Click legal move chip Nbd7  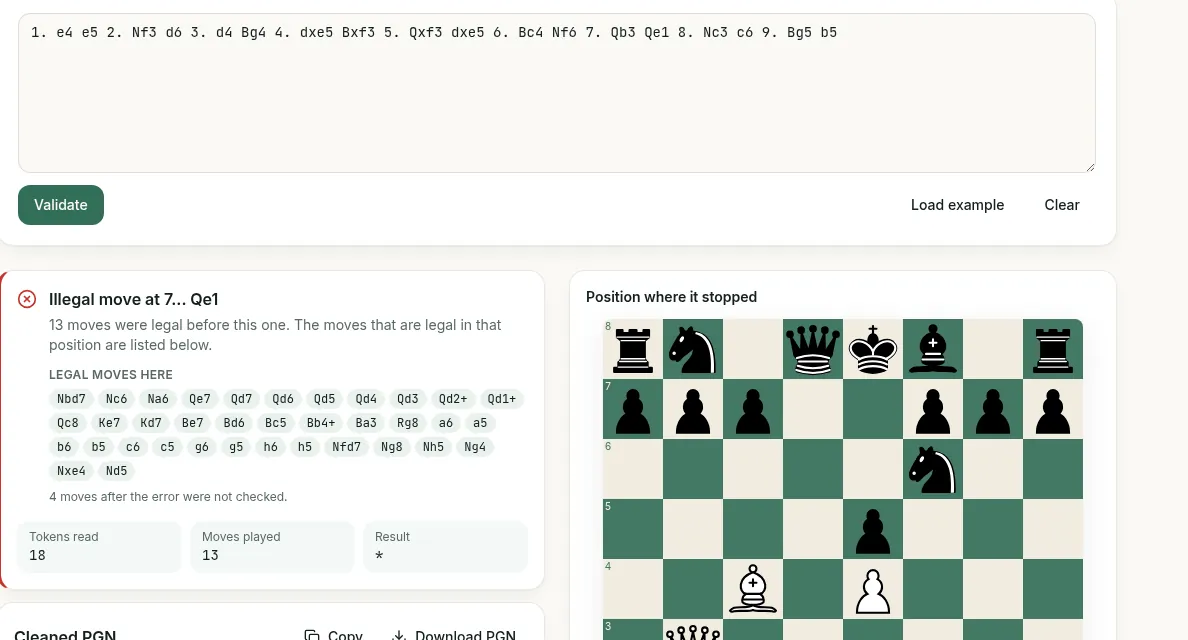click(71, 399)
